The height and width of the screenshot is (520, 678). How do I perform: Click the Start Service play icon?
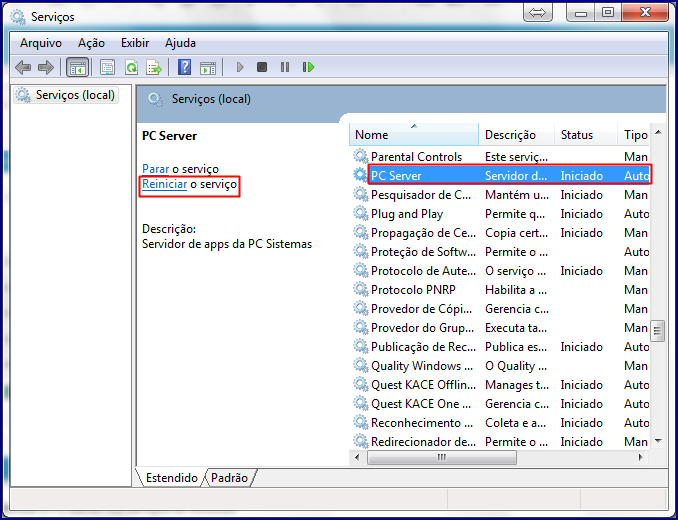pos(240,67)
